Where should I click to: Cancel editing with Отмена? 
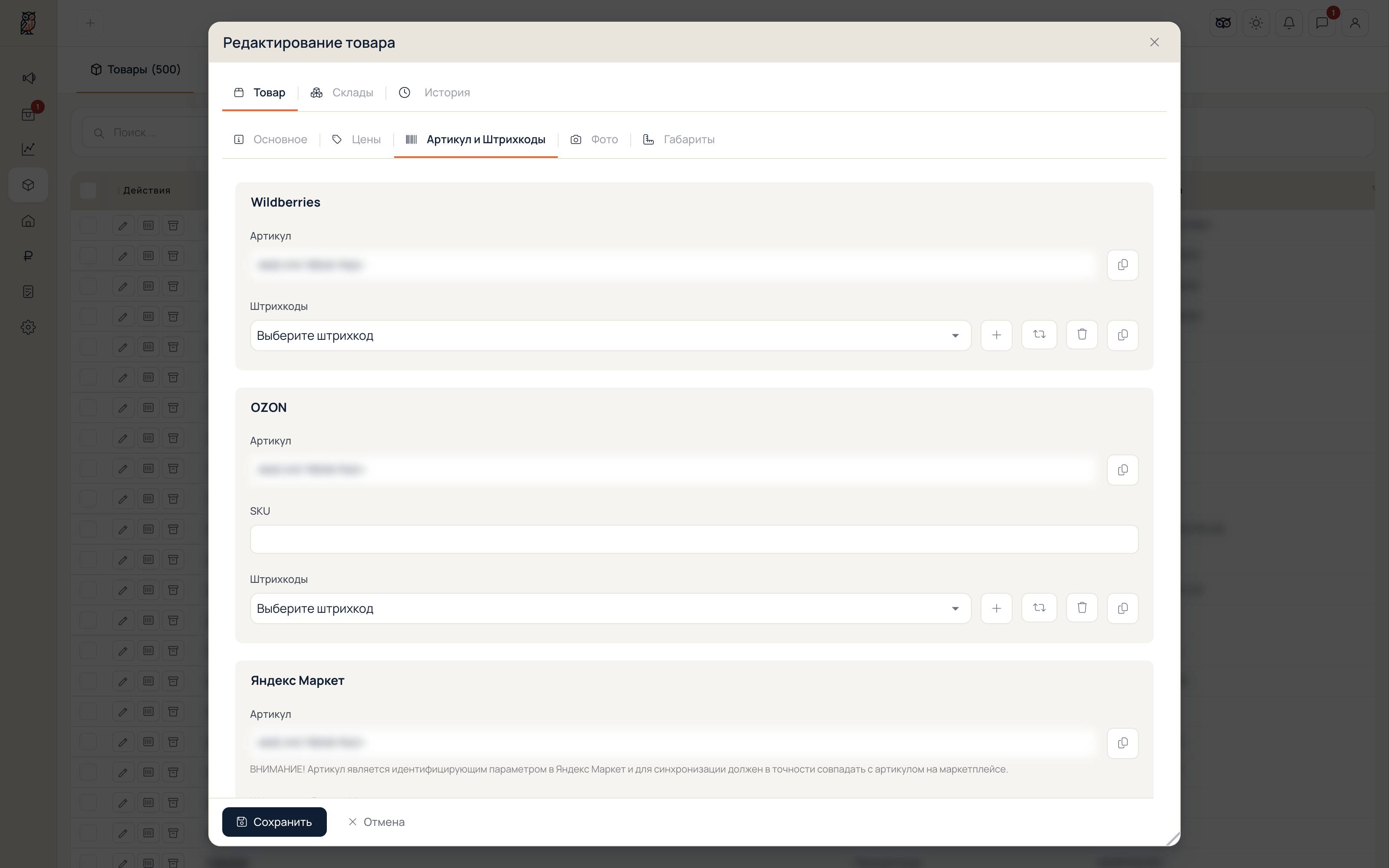[x=376, y=822]
